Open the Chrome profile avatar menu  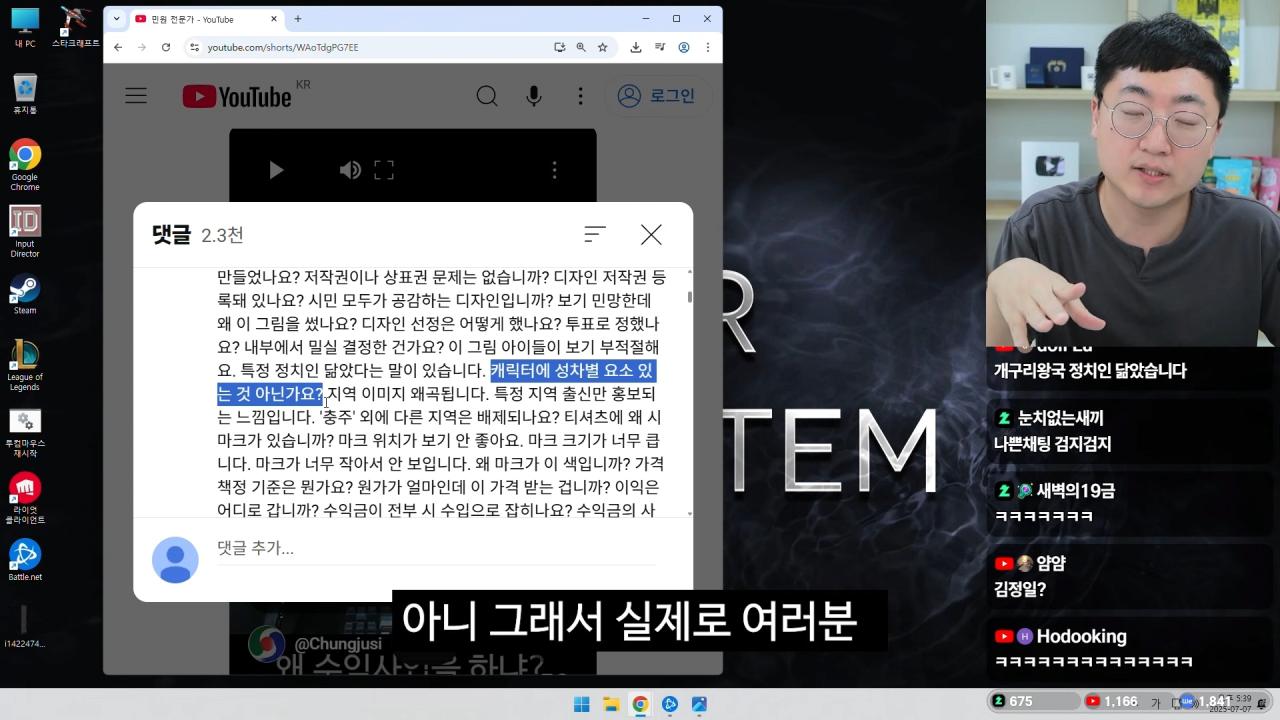tap(683, 47)
